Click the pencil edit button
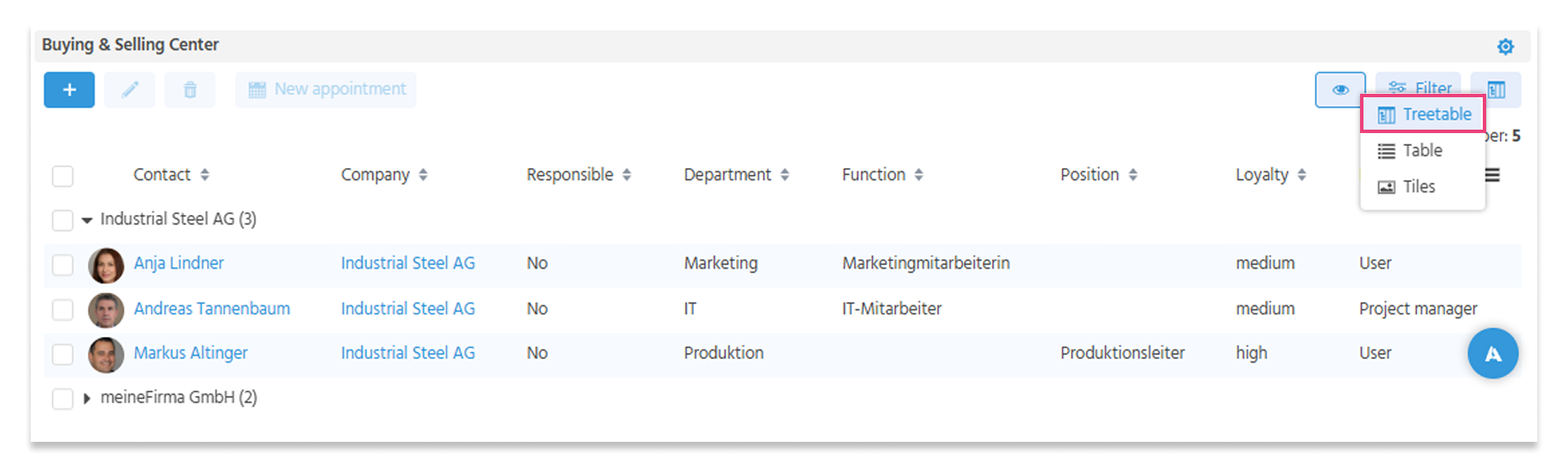Image resolution: width=1568 pixels, height=464 pixels. 130,90
